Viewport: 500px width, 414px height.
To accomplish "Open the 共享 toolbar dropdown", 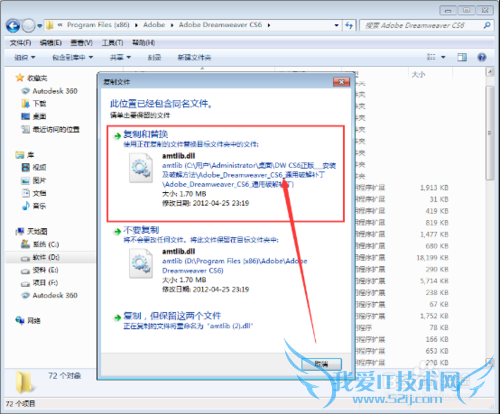I will pos(120,57).
